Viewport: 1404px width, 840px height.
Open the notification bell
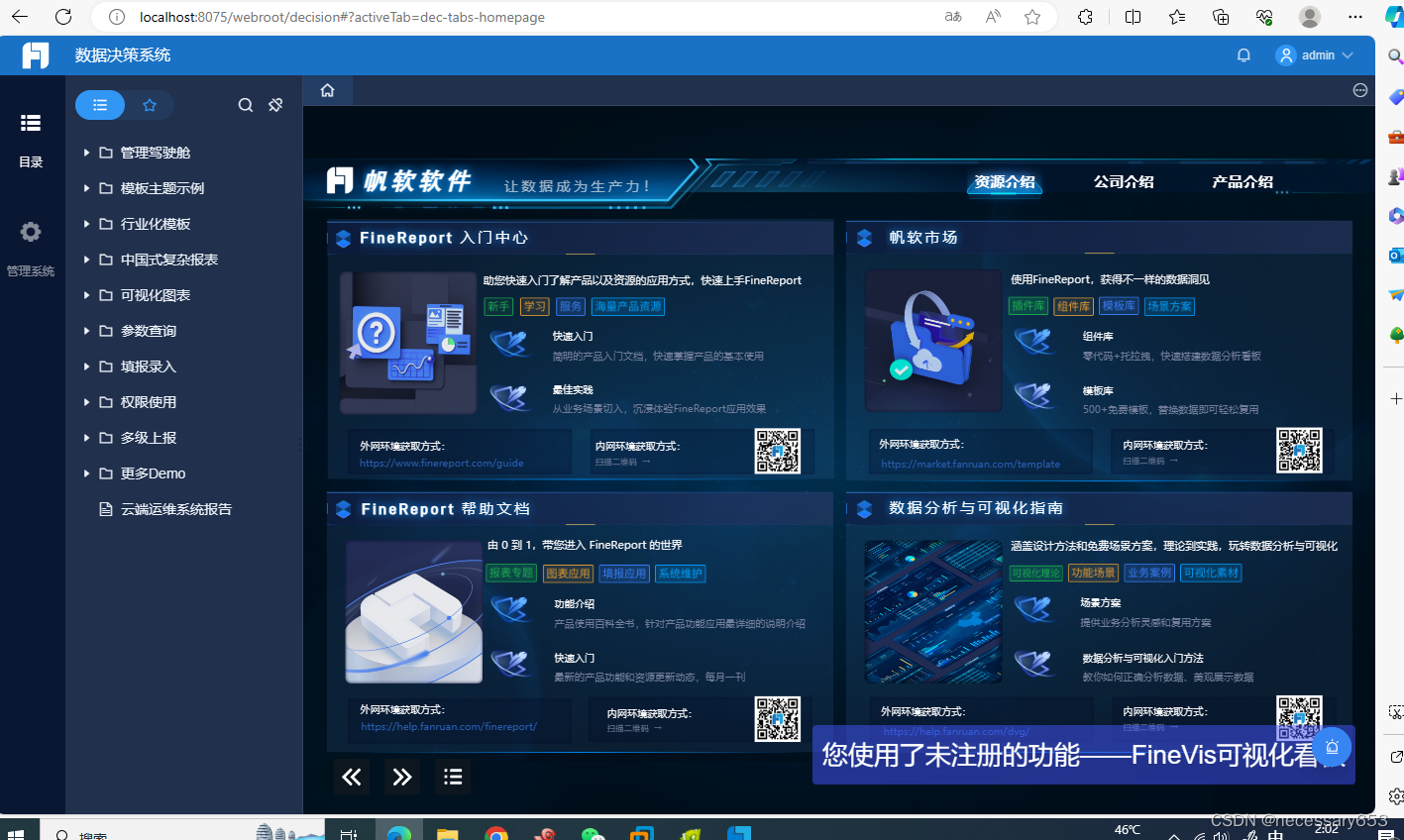tap(1243, 54)
